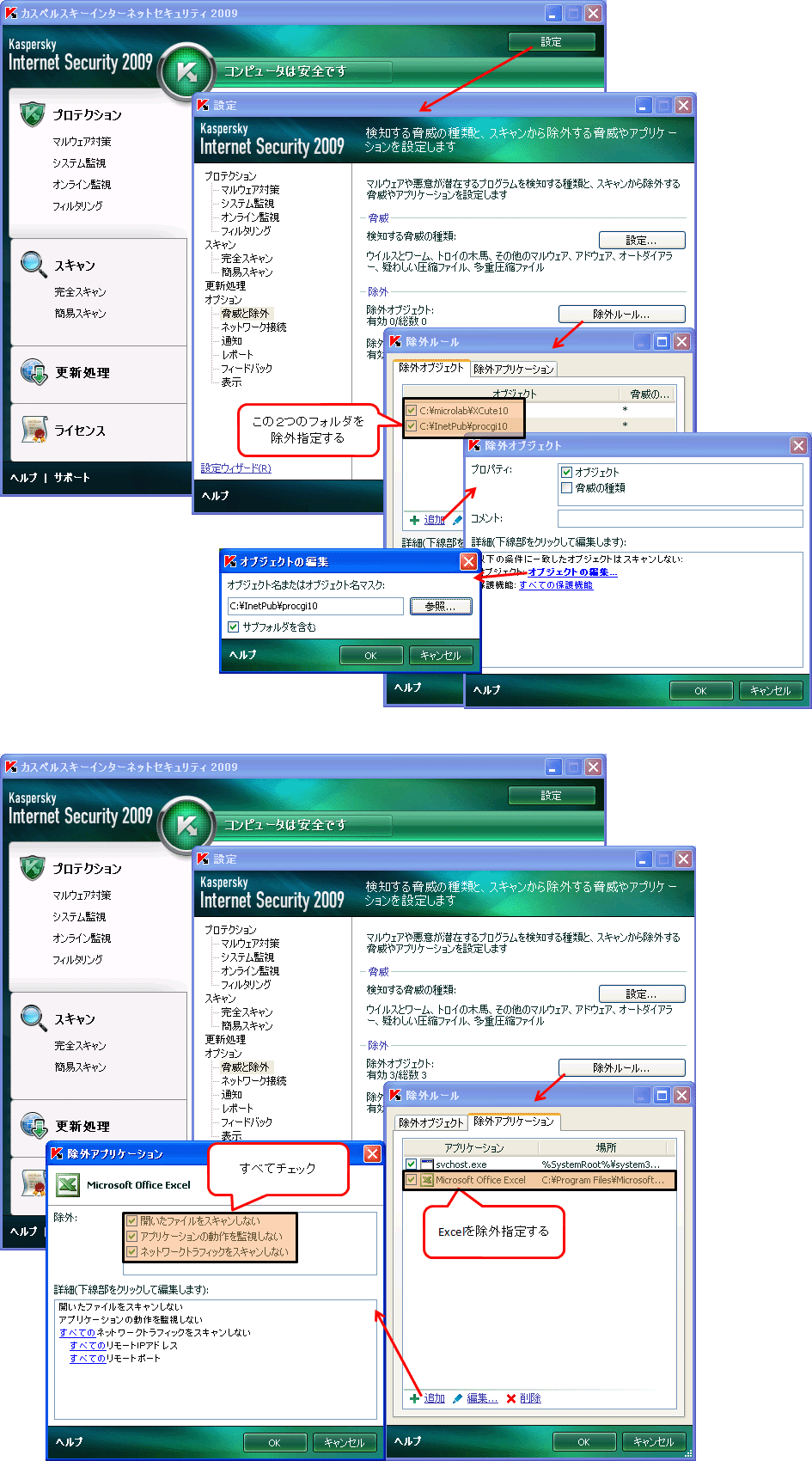Click the コメント input field
812x1461 pixels.
coord(680,518)
